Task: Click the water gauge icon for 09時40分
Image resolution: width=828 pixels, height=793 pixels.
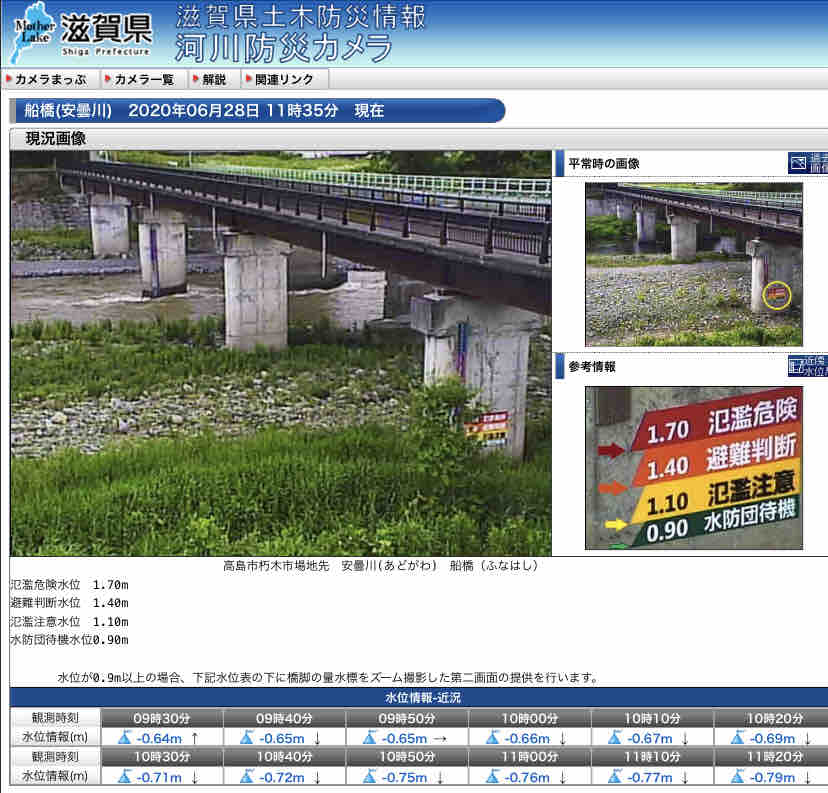Action: point(247,737)
